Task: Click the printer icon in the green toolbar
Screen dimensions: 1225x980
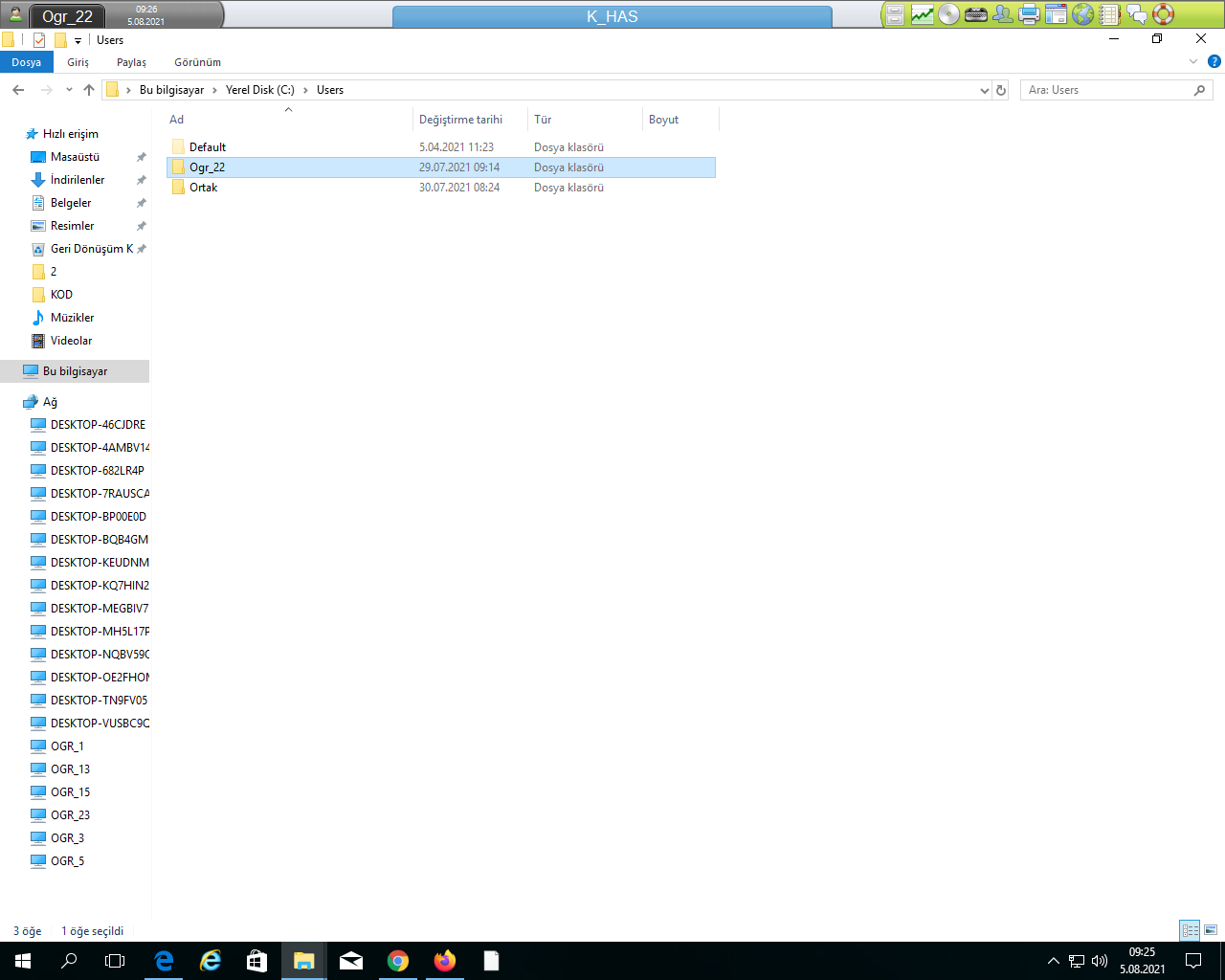Action: [x=1030, y=14]
